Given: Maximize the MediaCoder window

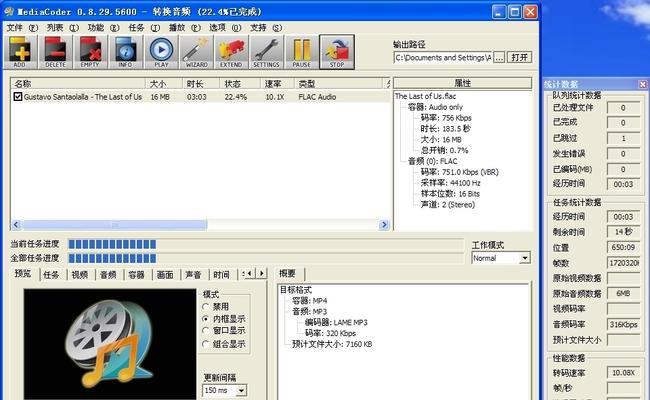Looking at the screenshot, I should [514, 12].
